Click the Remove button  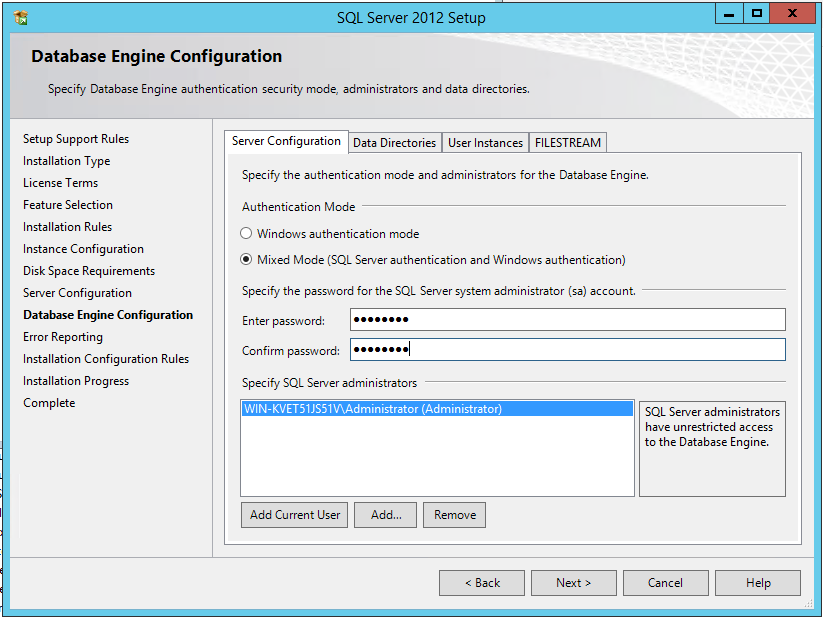(x=455, y=515)
